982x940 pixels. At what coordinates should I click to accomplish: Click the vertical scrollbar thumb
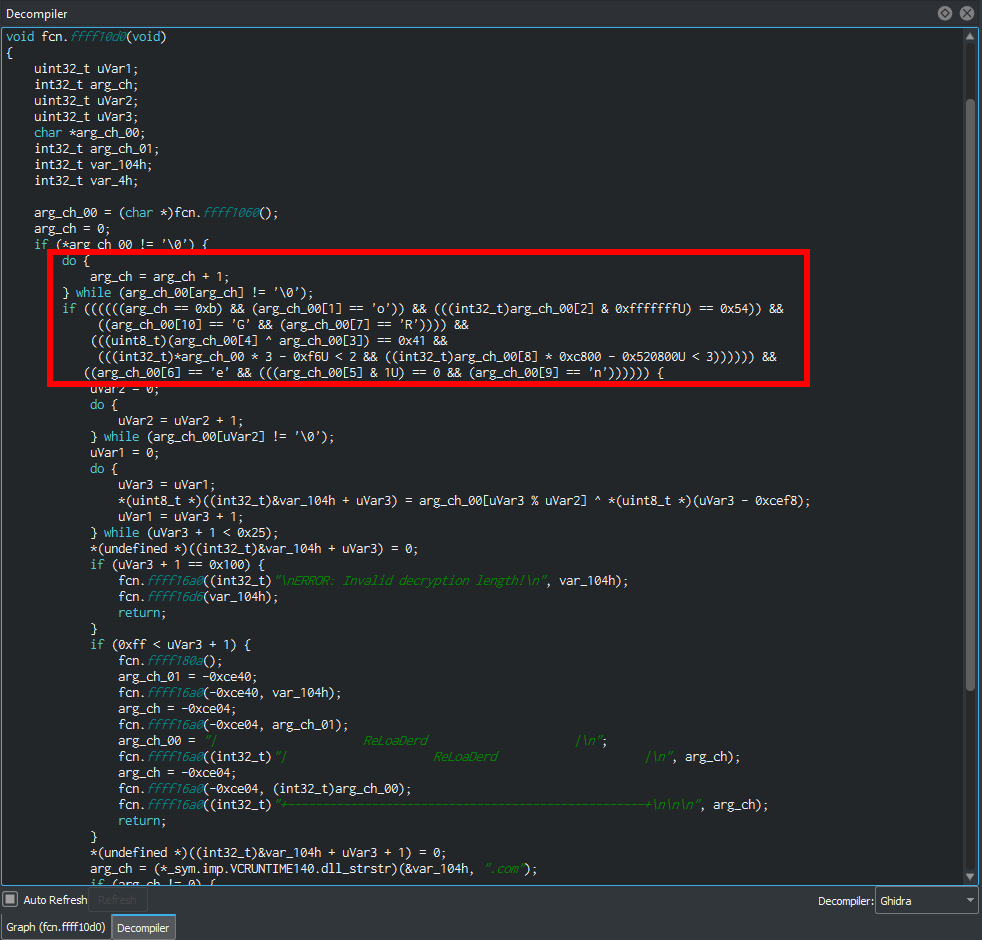point(970,395)
